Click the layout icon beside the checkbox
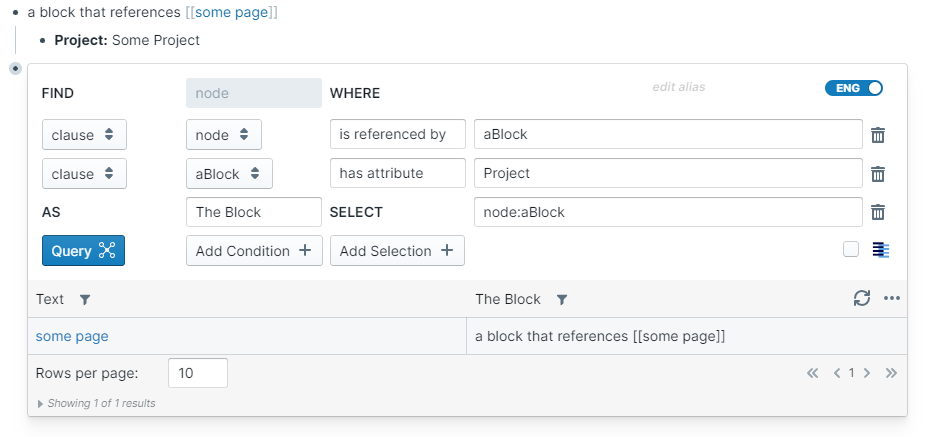 (x=880, y=250)
